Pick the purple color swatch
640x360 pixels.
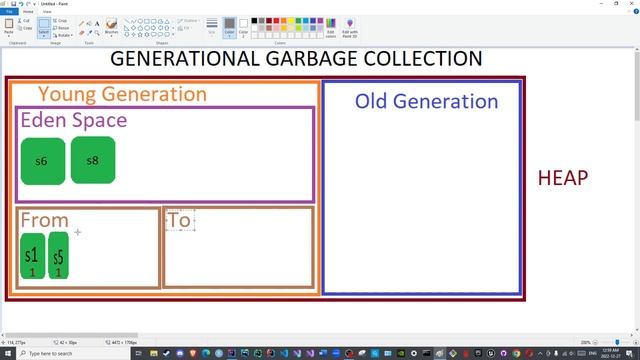[x=320, y=21]
